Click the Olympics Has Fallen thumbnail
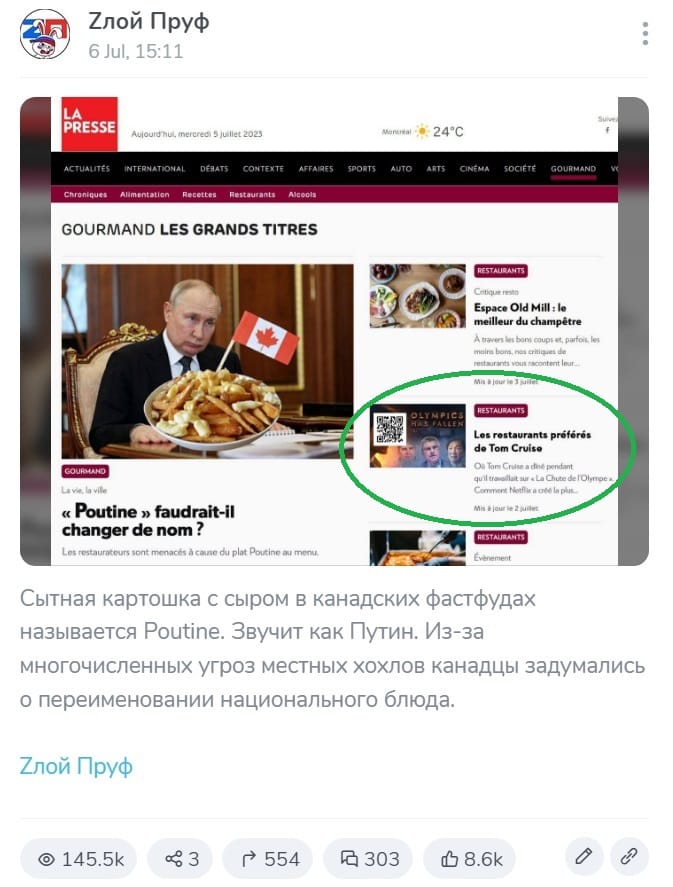Image resolution: width=673 pixels, height=887 pixels. [417, 436]
